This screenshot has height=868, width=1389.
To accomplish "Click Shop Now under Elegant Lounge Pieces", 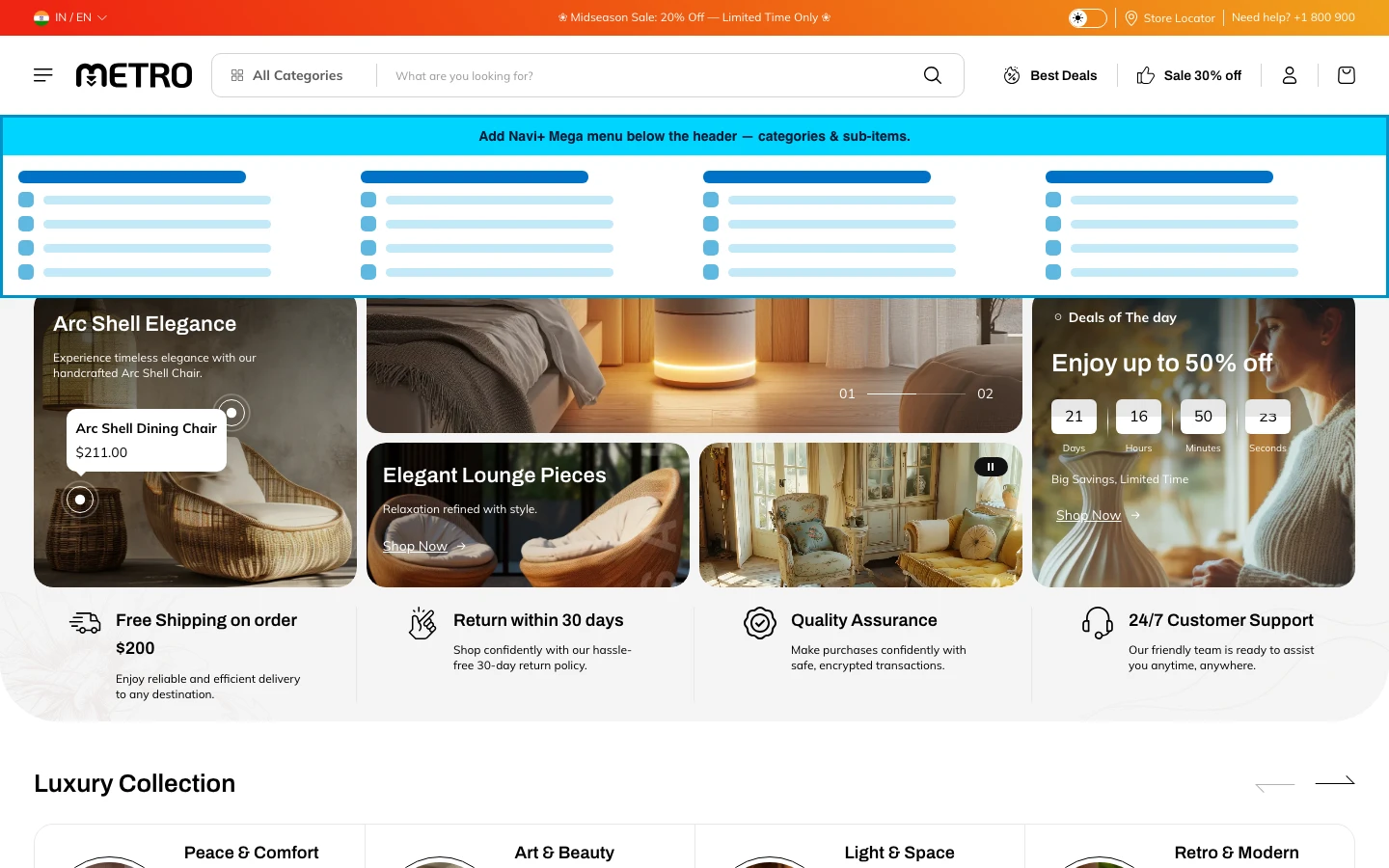I will tap(424, 546).
